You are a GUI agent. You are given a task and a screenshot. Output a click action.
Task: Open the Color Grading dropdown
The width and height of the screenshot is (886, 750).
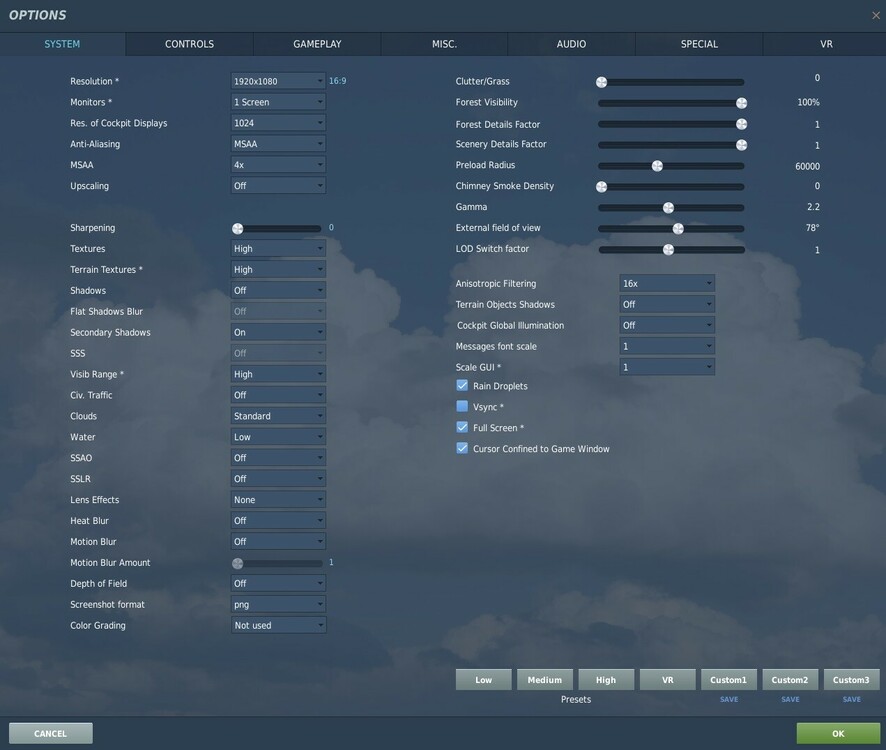[x=277, y=625]
